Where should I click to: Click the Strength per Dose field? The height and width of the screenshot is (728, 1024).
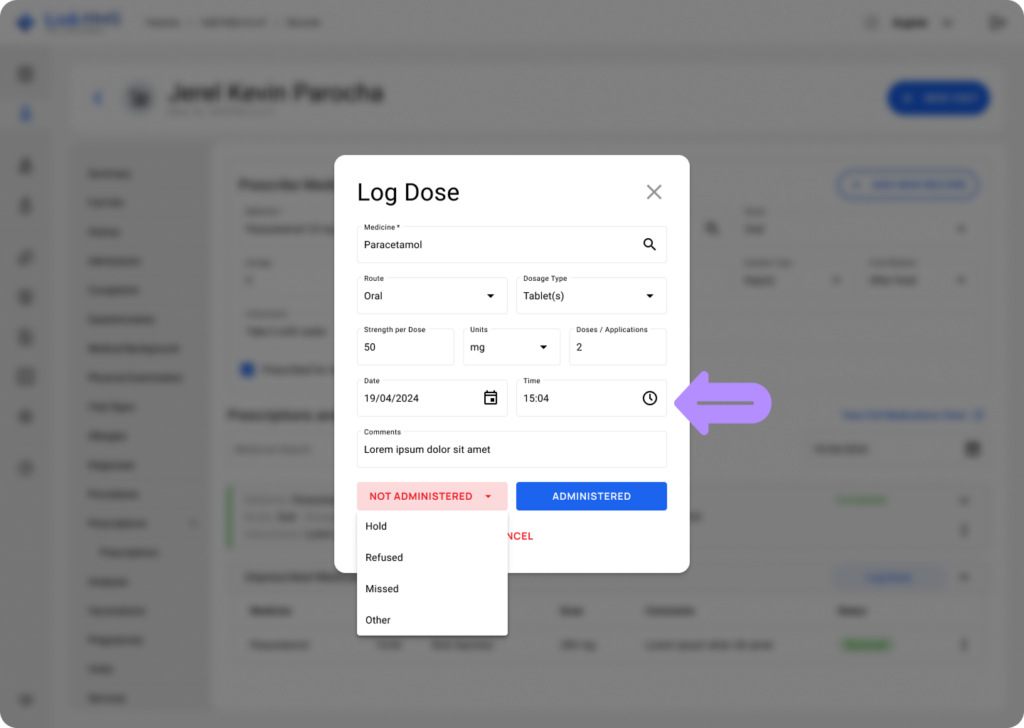click(404, 348)
